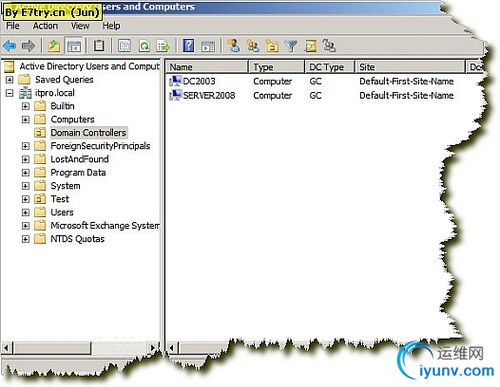Select the LostAndFound container
This screenshot has height=387, width=500.
[79, 159]
